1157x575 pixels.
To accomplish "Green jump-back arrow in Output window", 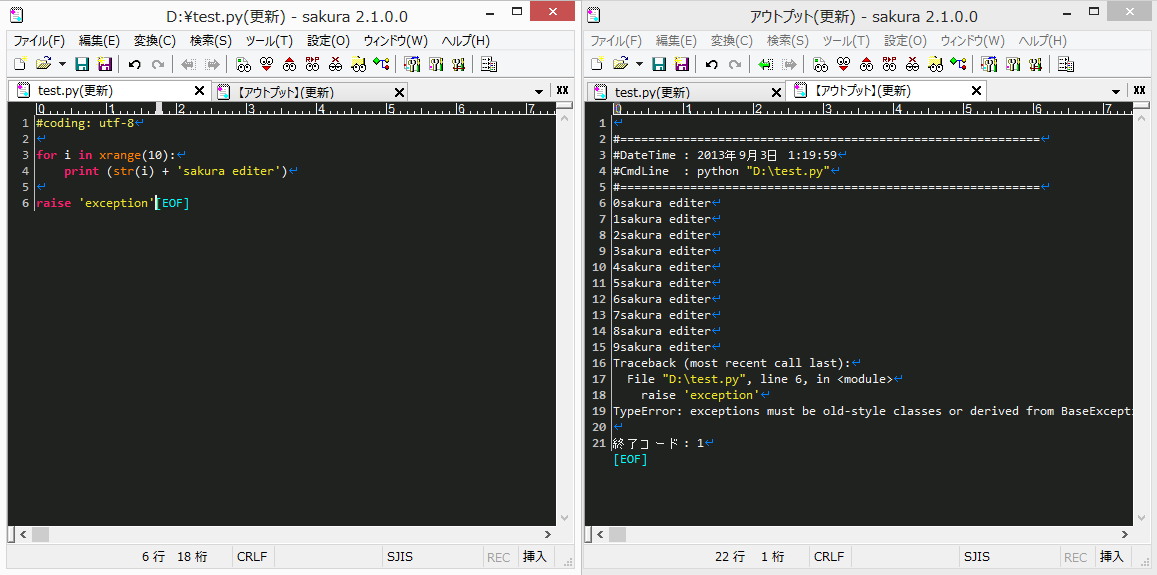I will [766, 64].
